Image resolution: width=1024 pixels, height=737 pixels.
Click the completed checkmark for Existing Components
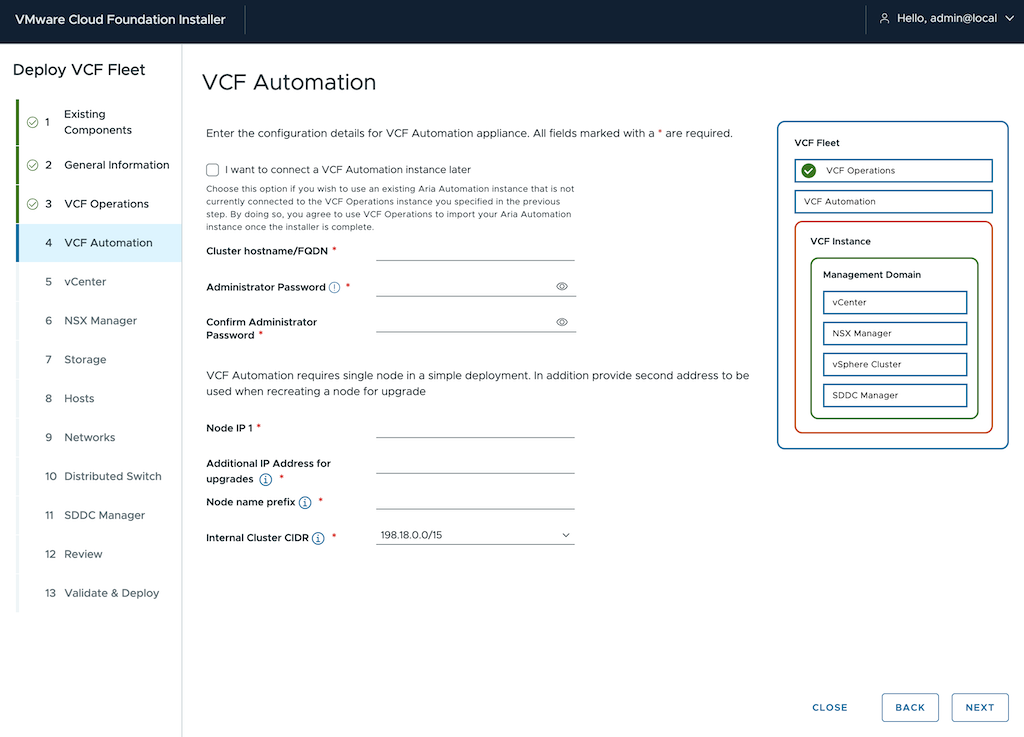click(x=33, y=122)
